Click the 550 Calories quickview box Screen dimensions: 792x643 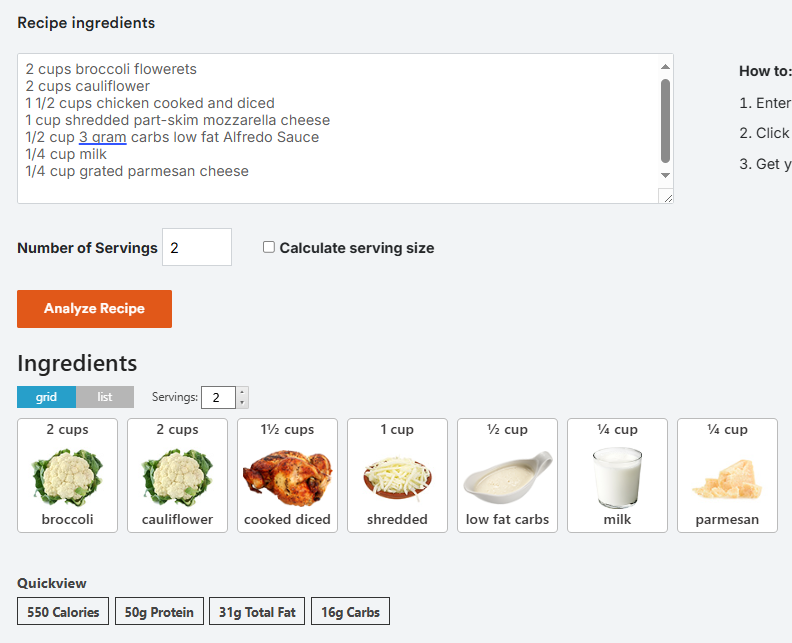tap(63, 611)
